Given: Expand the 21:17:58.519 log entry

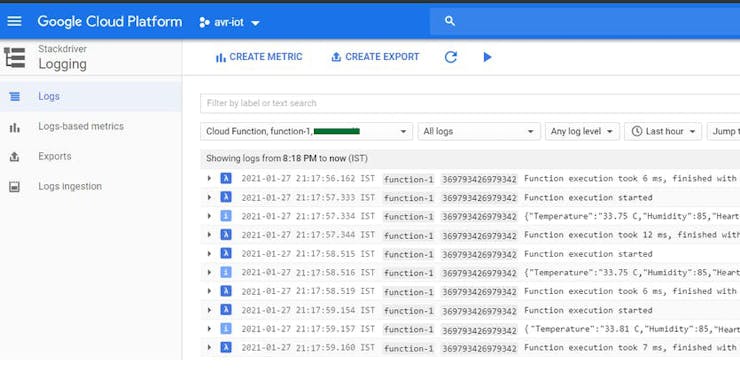Looking at the screenshot, I should click(x=209, y=291).
